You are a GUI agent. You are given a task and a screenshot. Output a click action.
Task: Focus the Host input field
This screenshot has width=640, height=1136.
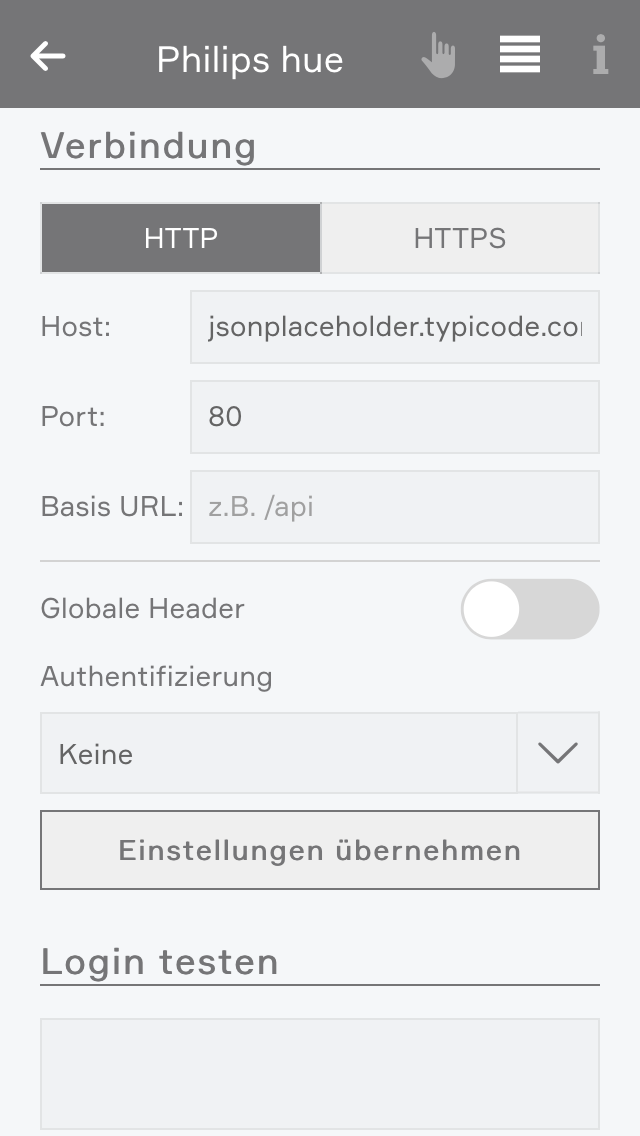(395, 327)
